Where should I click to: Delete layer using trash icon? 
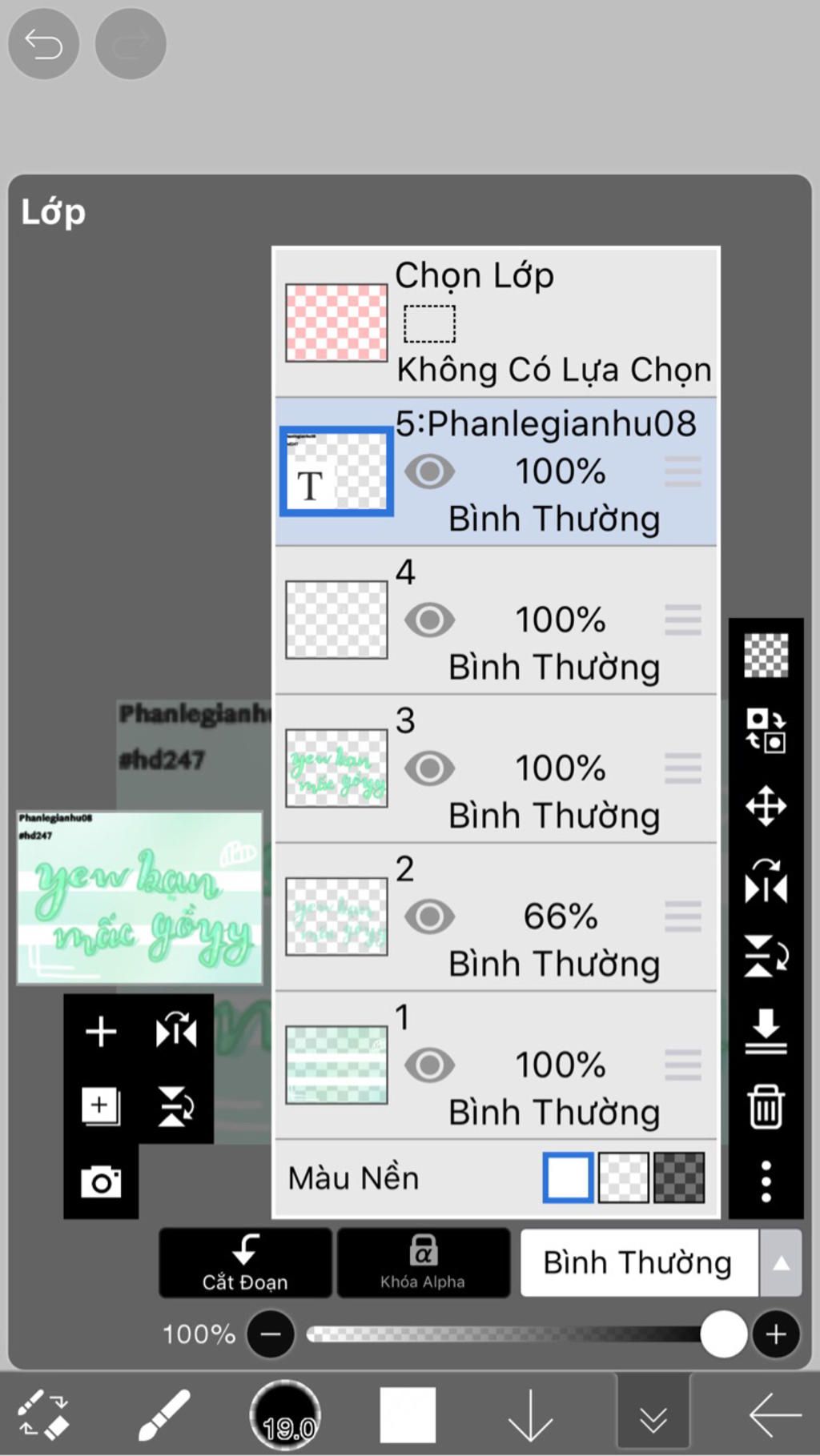(x=766, y=1107)
